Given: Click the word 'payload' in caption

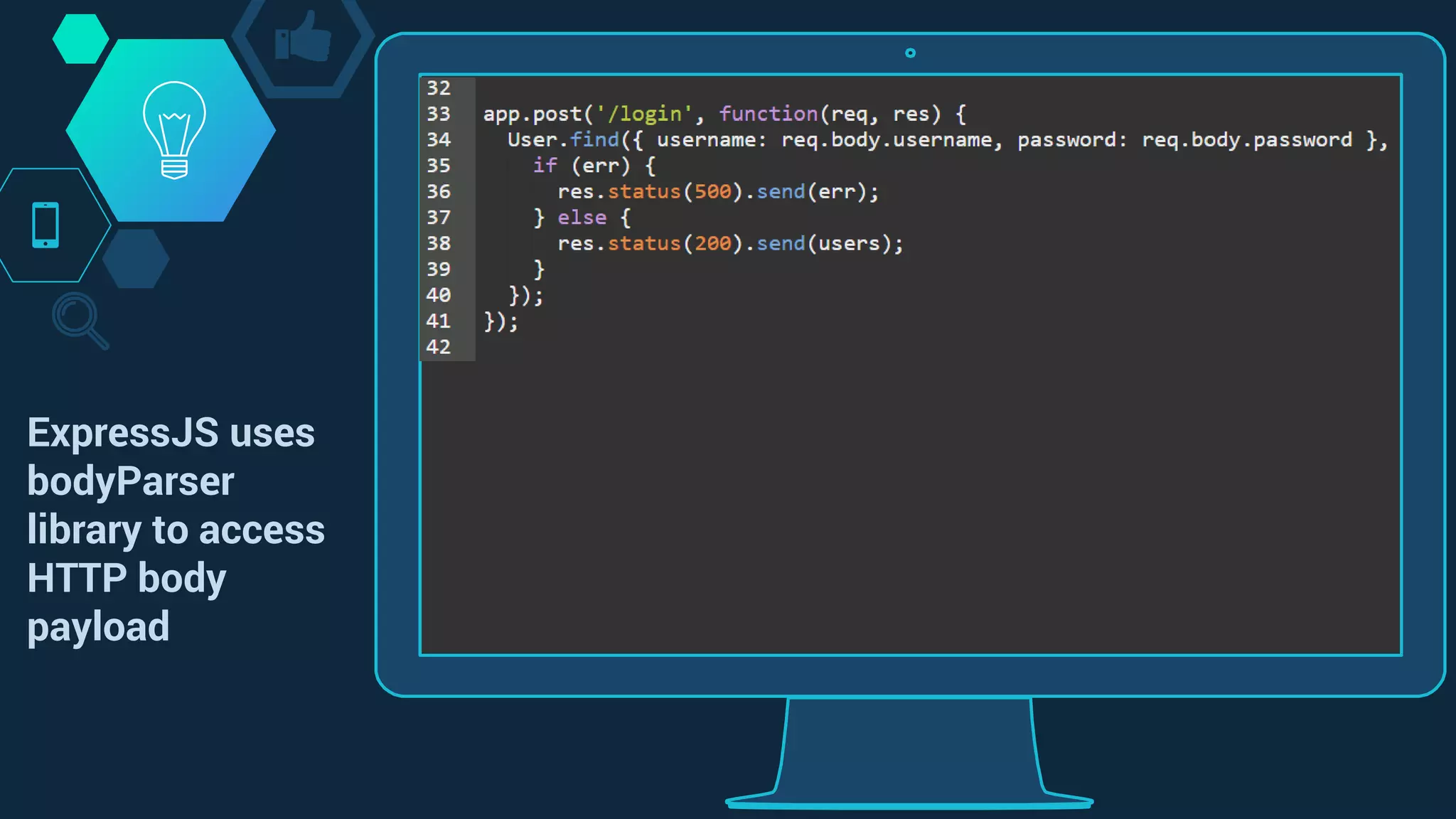Looking at the screenshot, I should click(98, 627).
